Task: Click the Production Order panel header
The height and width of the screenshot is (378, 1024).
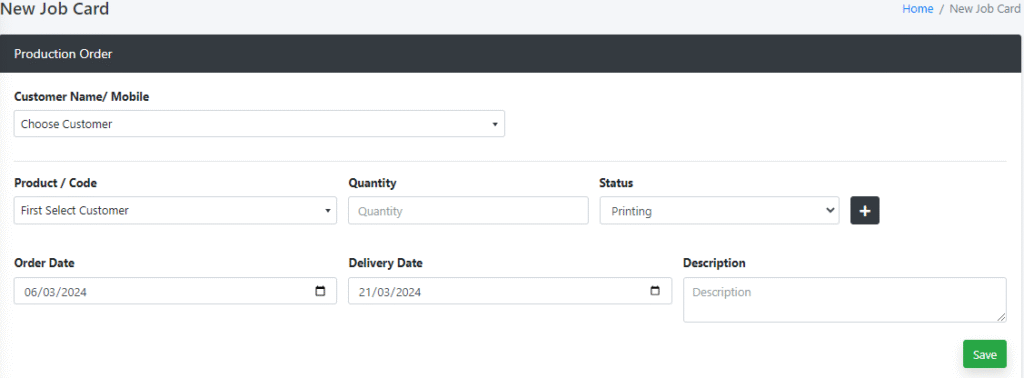Action: (x=511, y=54)
